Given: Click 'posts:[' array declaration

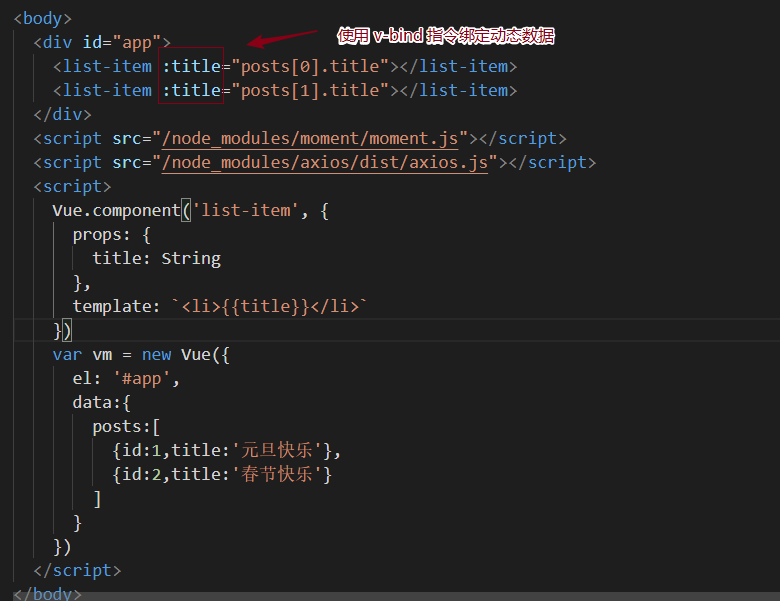Looking at the screenshot, I should click(x=126, y=426).
